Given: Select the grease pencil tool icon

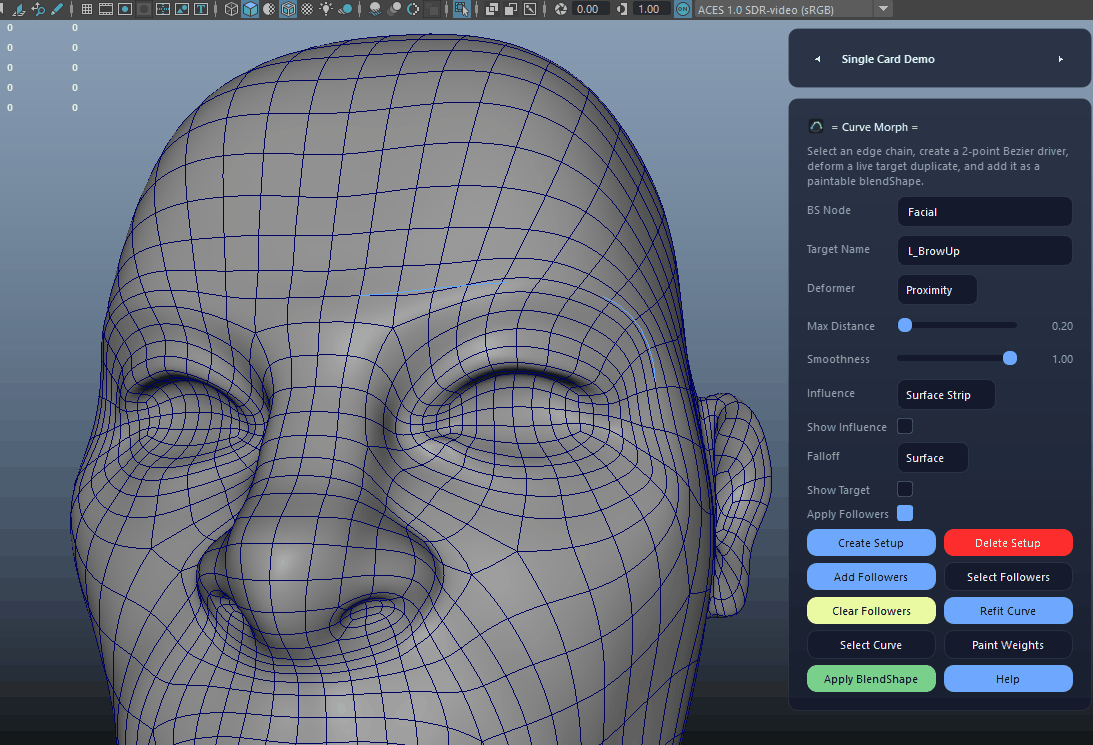Looking at the screenshot, I should tap(57, 9).
